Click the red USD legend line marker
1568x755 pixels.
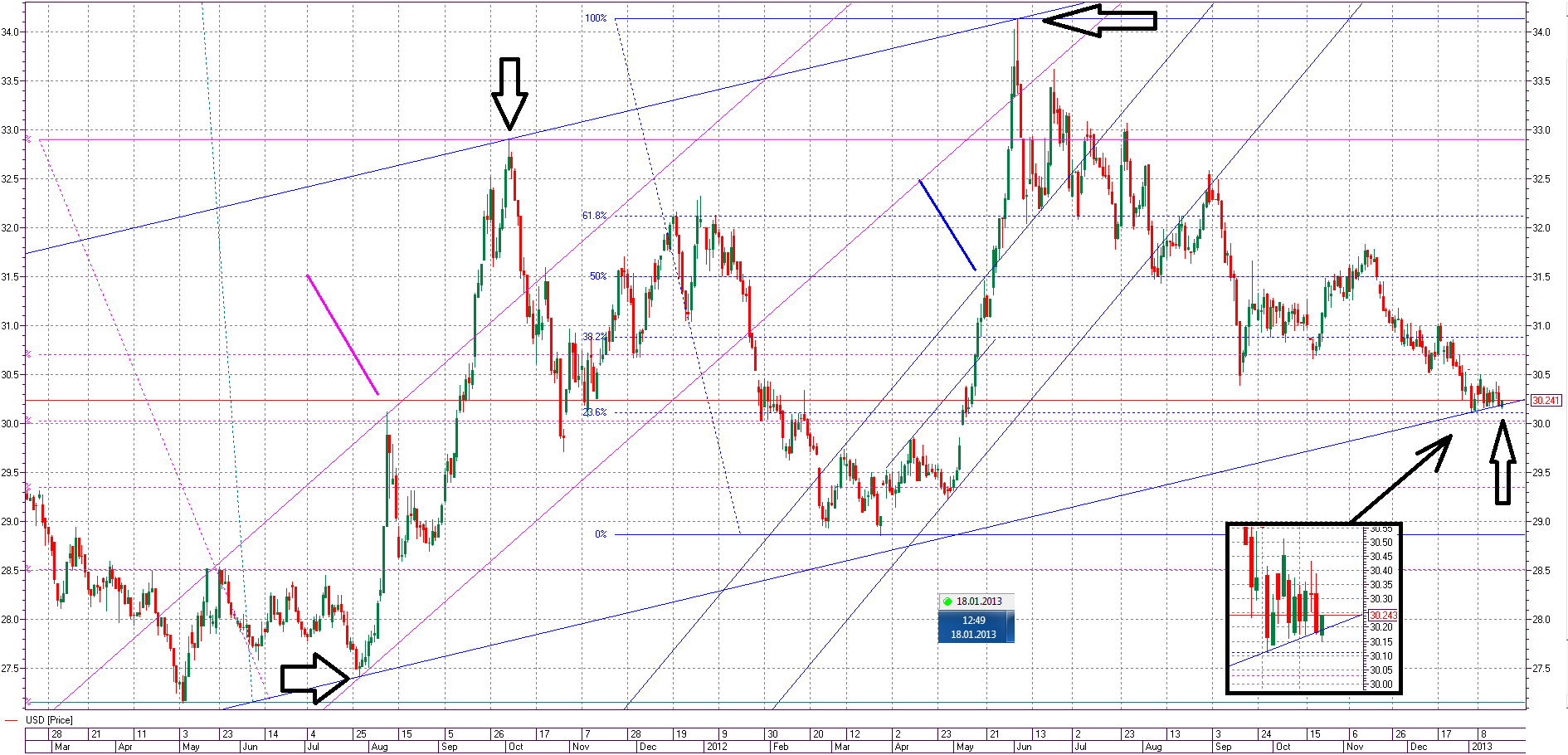[11, 720]
